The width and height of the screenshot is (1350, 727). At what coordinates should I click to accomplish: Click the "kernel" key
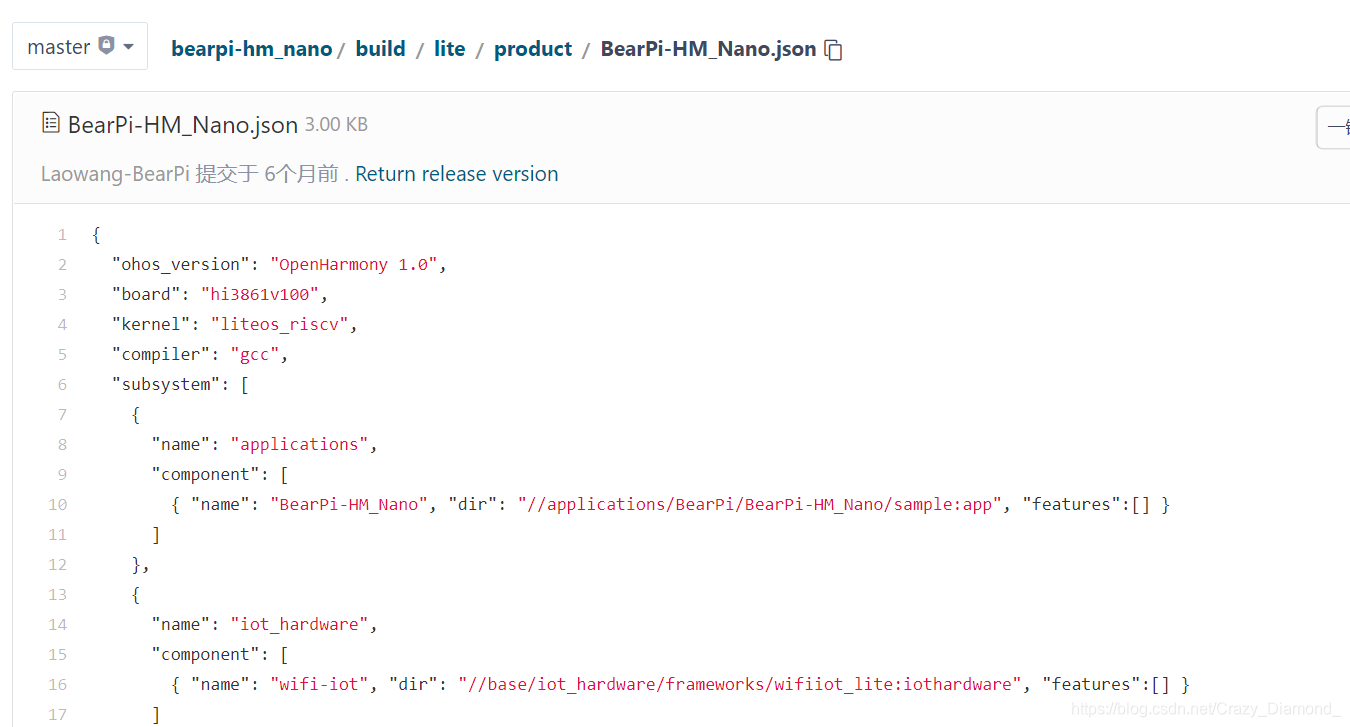coord(151,325)
